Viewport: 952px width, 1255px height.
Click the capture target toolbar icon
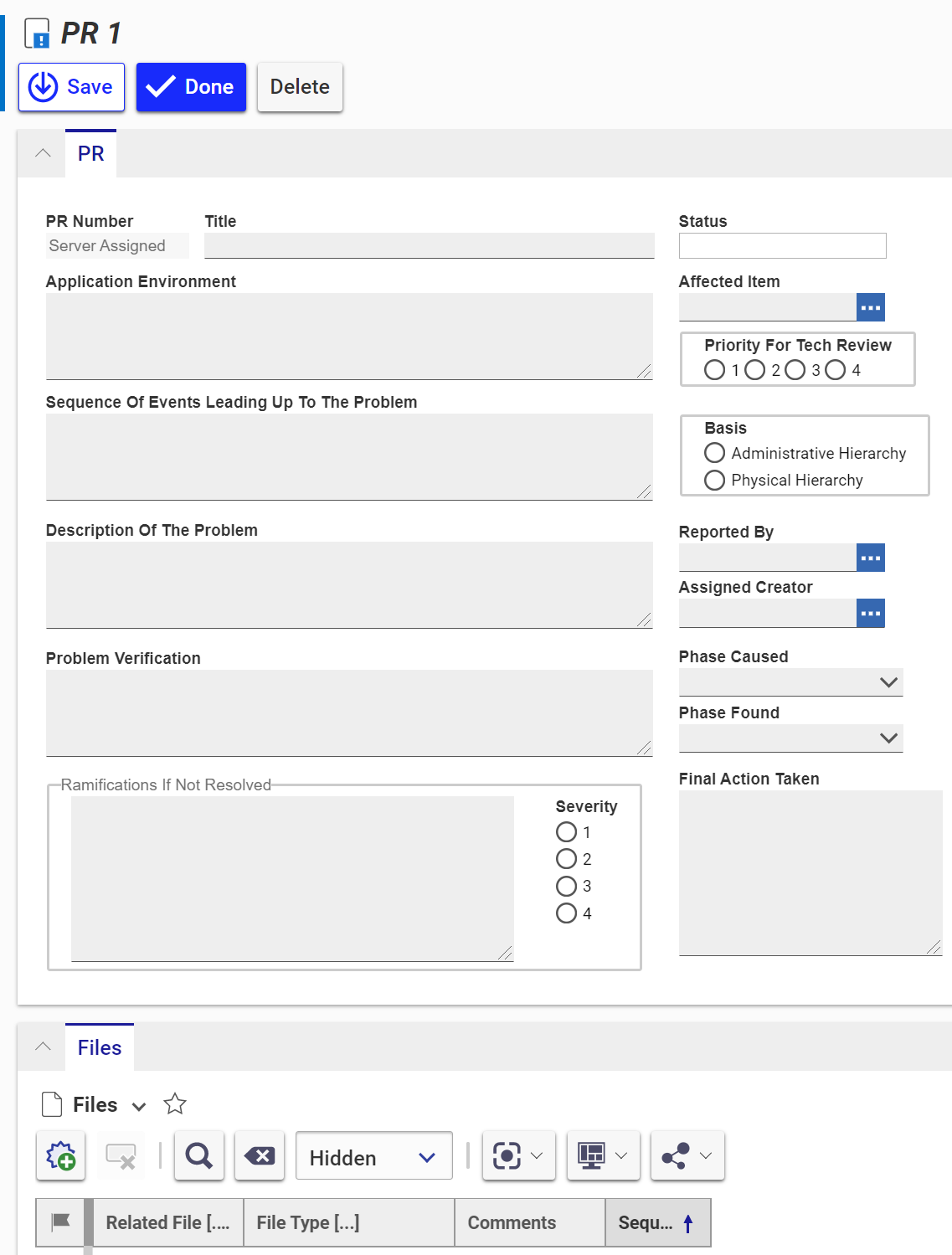tap(507, 1156)
